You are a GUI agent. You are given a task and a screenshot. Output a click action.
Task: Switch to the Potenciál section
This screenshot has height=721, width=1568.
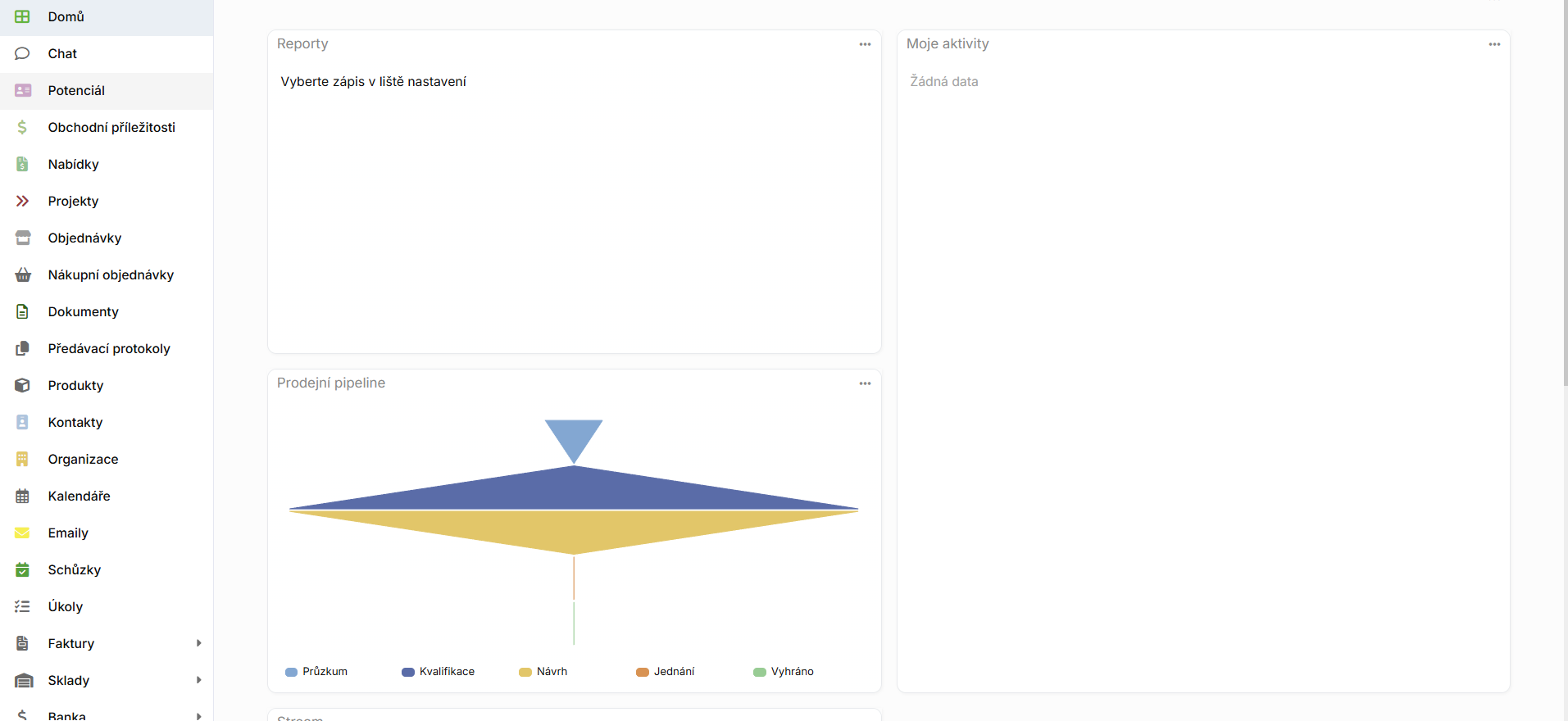76,90
